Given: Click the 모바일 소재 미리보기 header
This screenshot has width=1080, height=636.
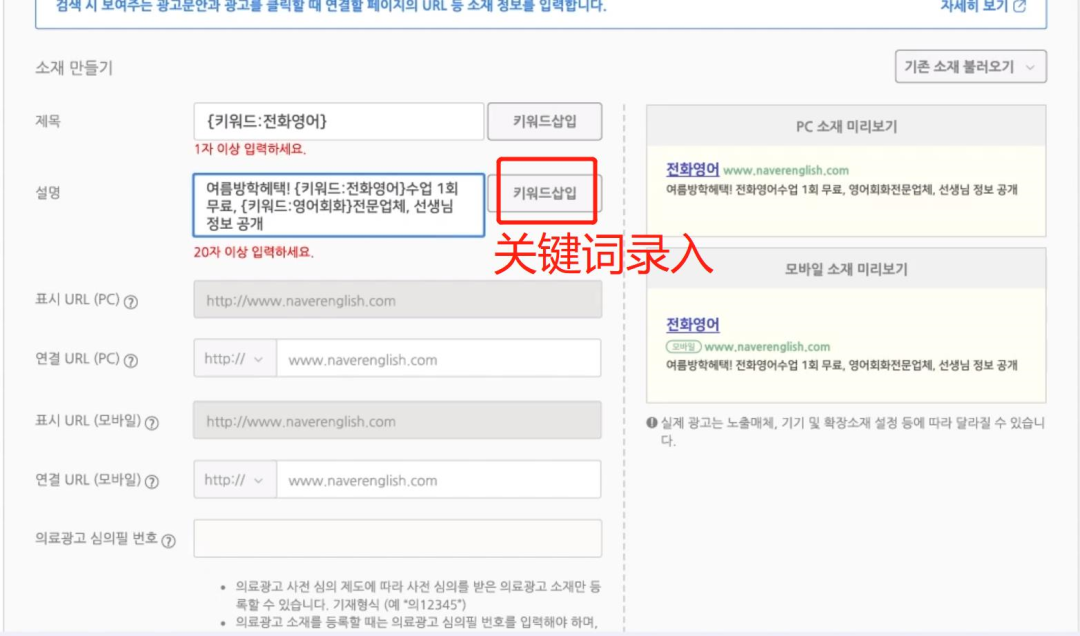Looking at the screenshot, I should coord(846,269).
